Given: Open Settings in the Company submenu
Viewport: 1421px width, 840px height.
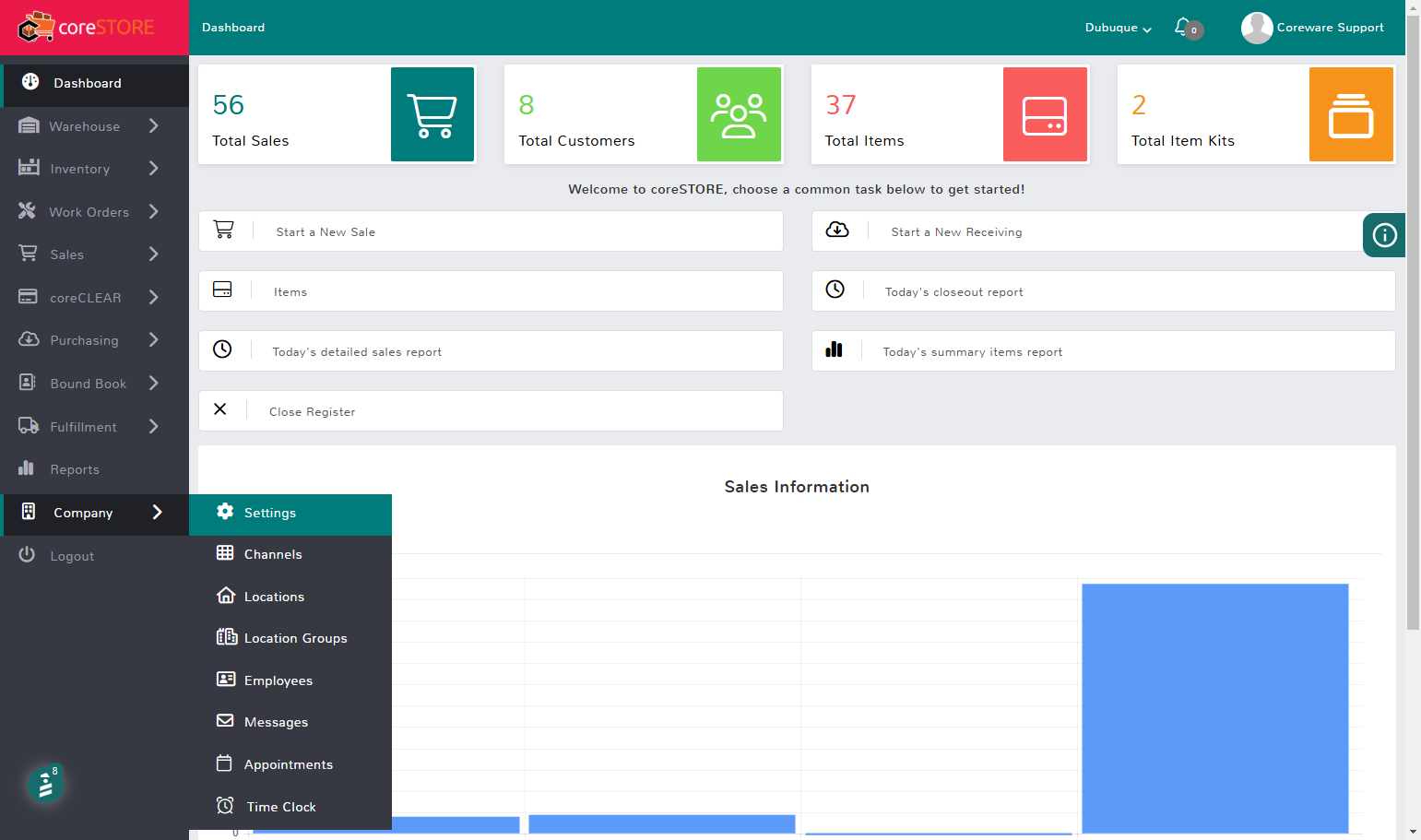Looking at the screenshot, I should tap(290, 513).
